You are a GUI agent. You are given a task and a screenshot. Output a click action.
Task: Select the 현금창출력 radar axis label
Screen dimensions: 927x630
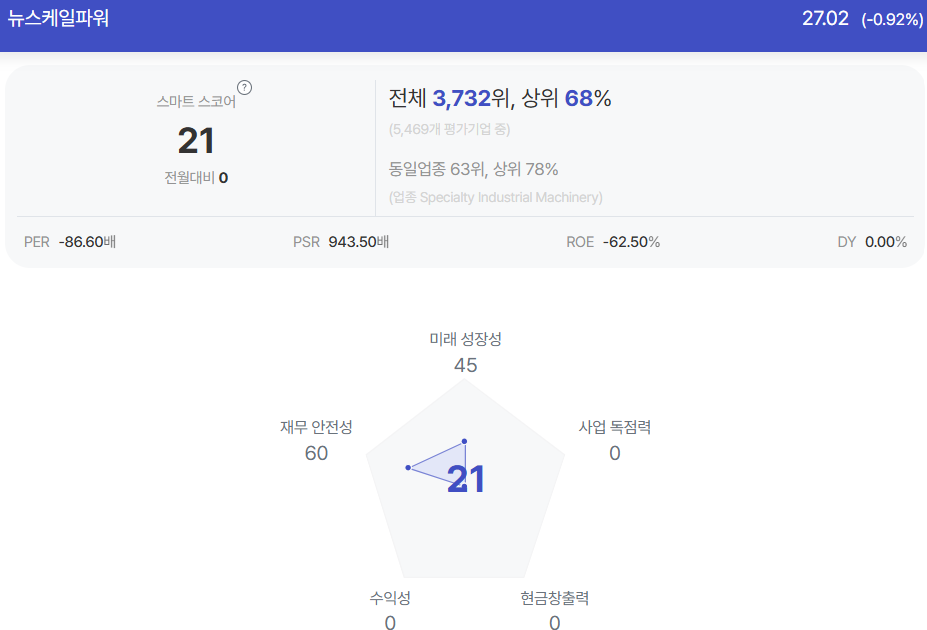pos(555,597)
